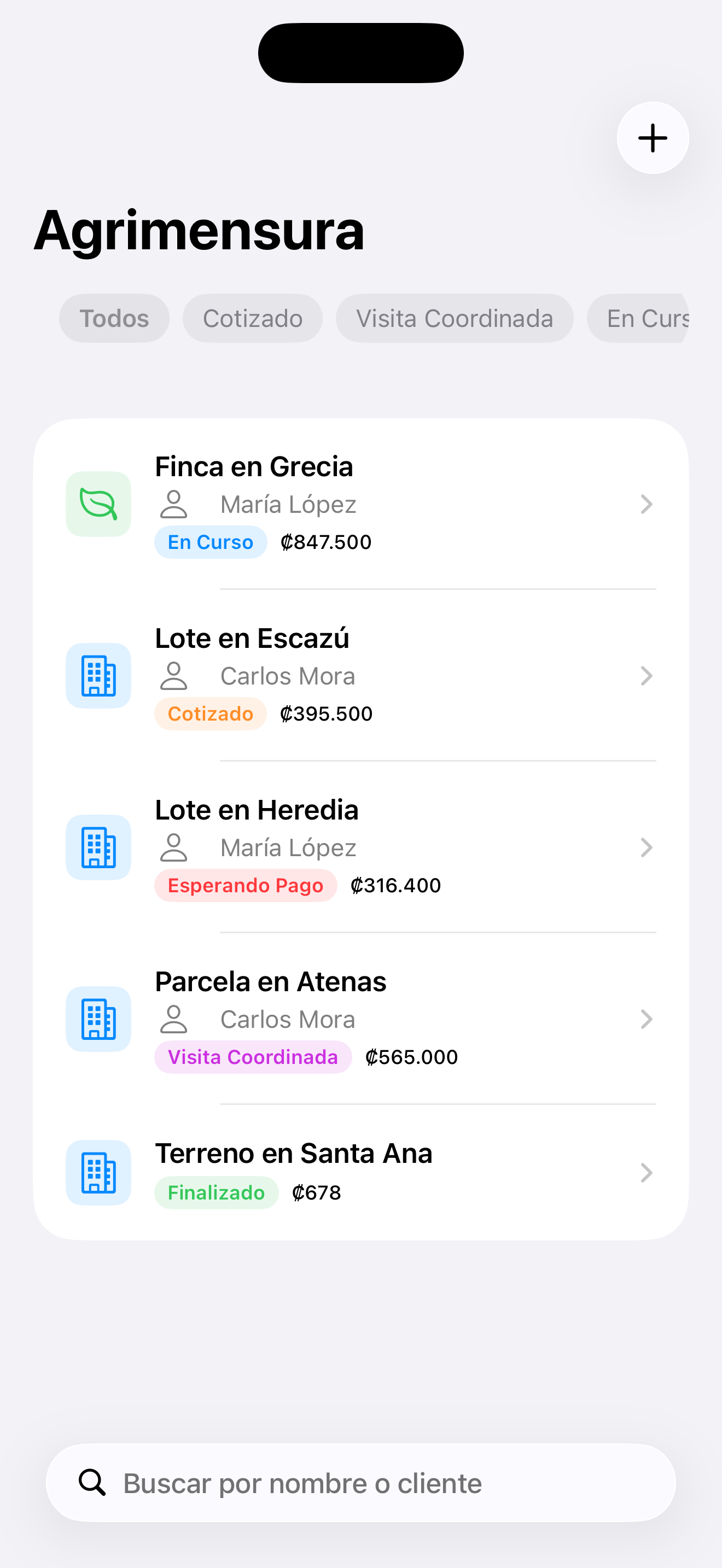Tap the magnifying glass search icon
This screenshot has width=722, height=1568.
point(92,1482)
